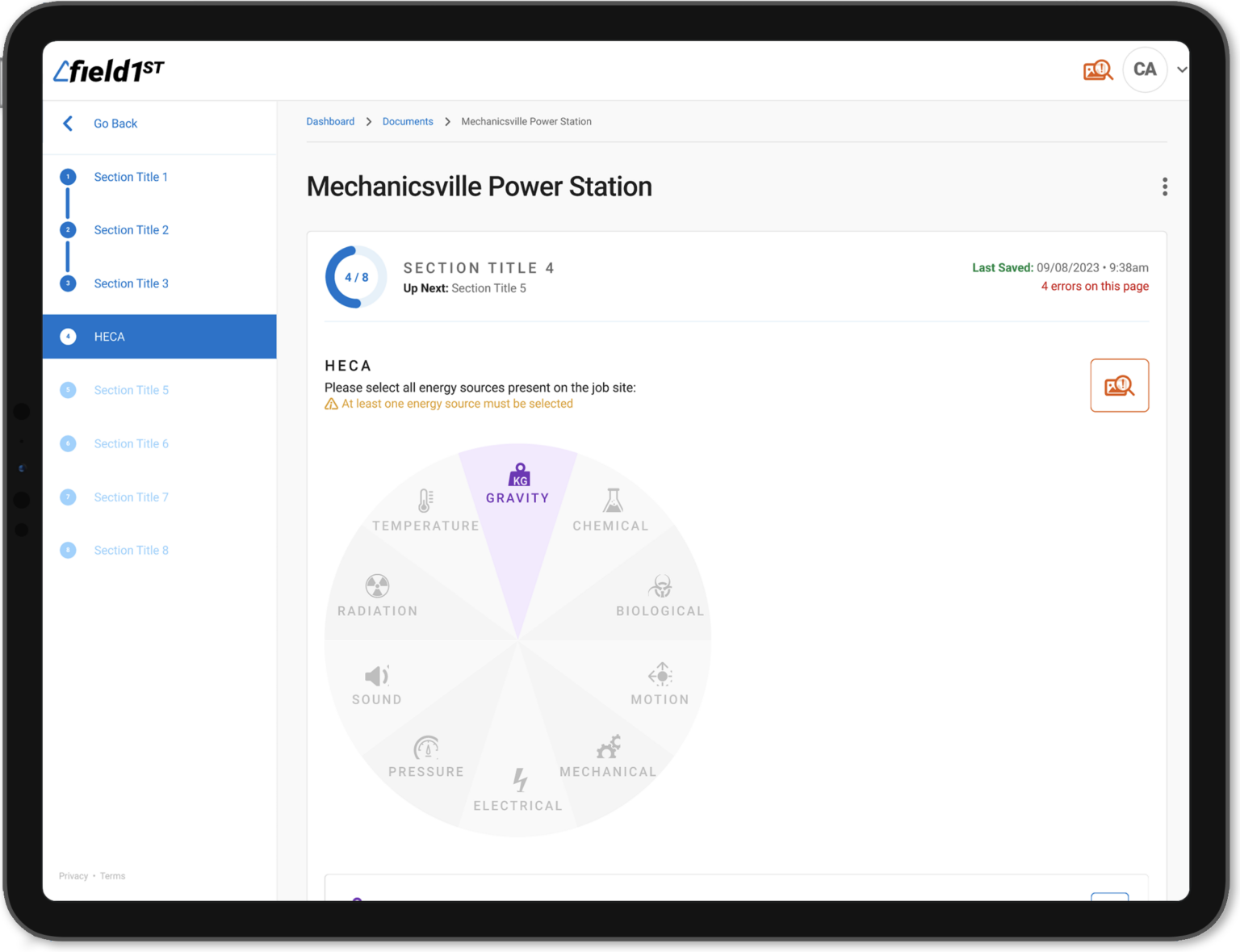
Task: Click the Go Back arrow
Action: [69, 124]
